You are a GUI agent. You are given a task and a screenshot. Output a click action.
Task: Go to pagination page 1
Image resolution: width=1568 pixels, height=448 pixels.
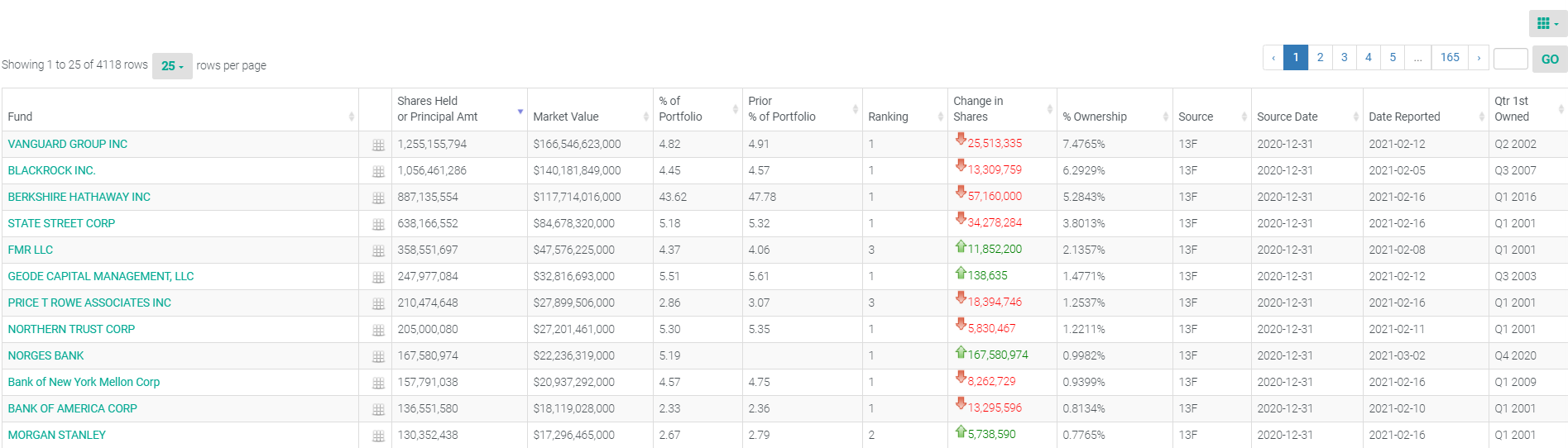(1296, 58)
